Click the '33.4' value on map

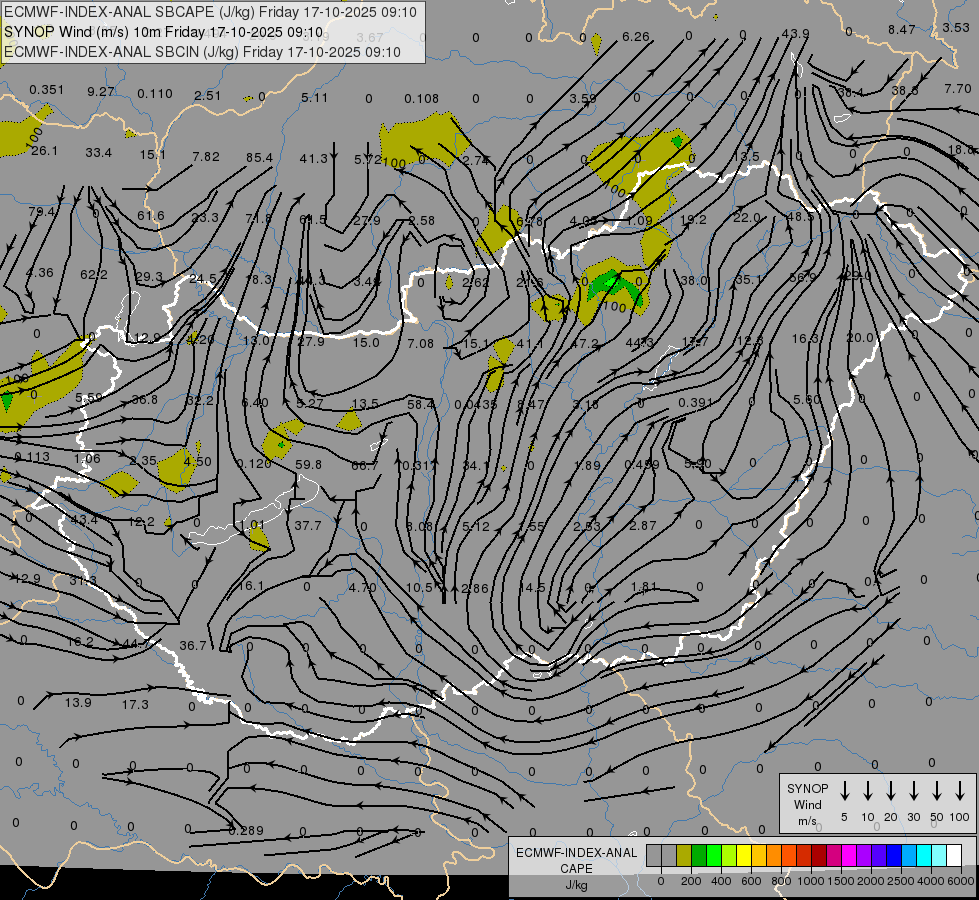99,152
